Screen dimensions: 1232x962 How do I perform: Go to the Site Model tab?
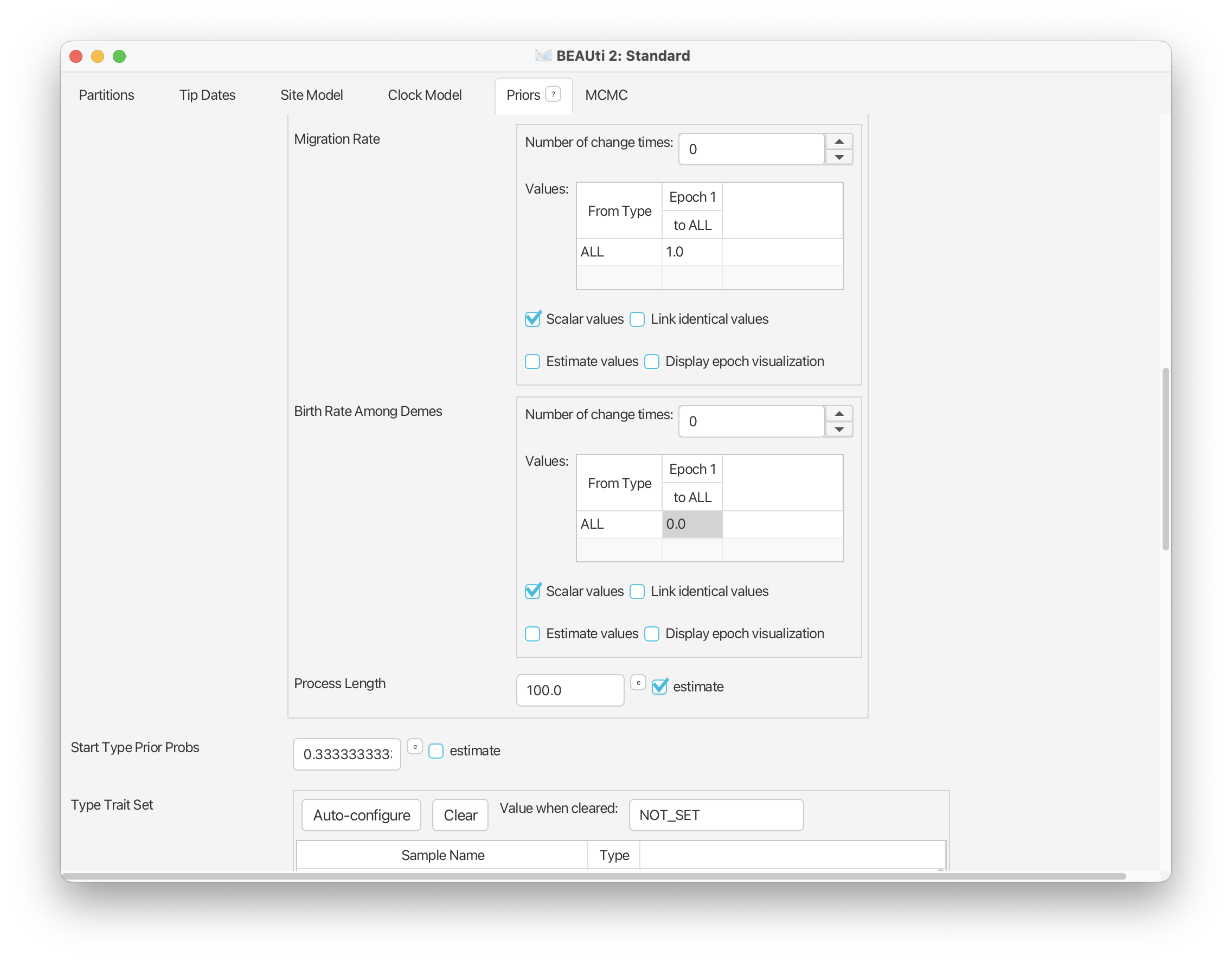tap(311, 95)
